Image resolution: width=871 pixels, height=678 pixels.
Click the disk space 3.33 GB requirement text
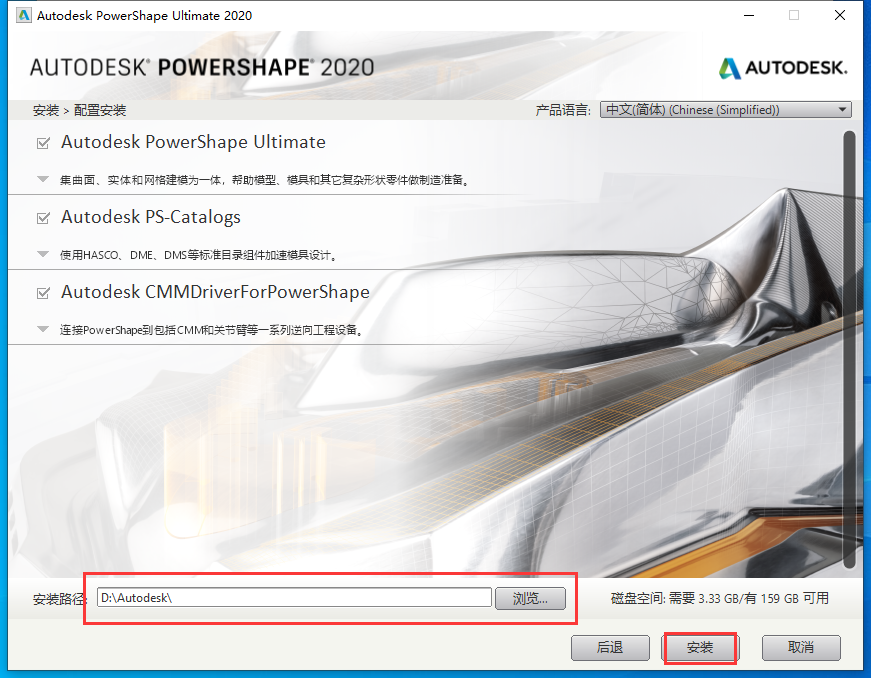coord(720,599)
